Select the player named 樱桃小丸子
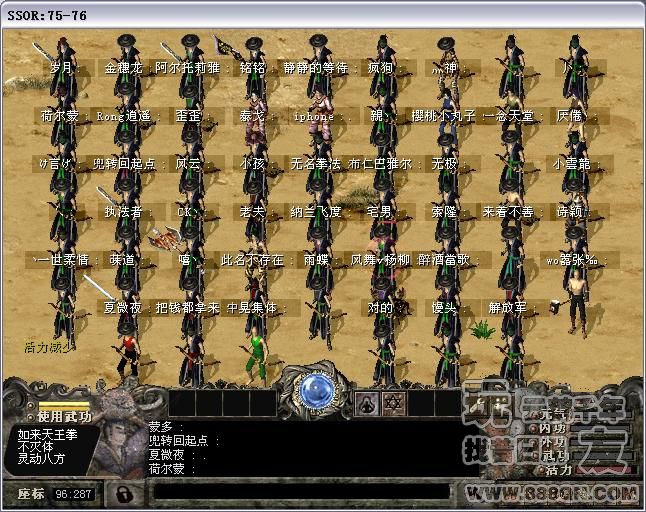The width and height of the screenshot is (646, 512). pos(443,116)
